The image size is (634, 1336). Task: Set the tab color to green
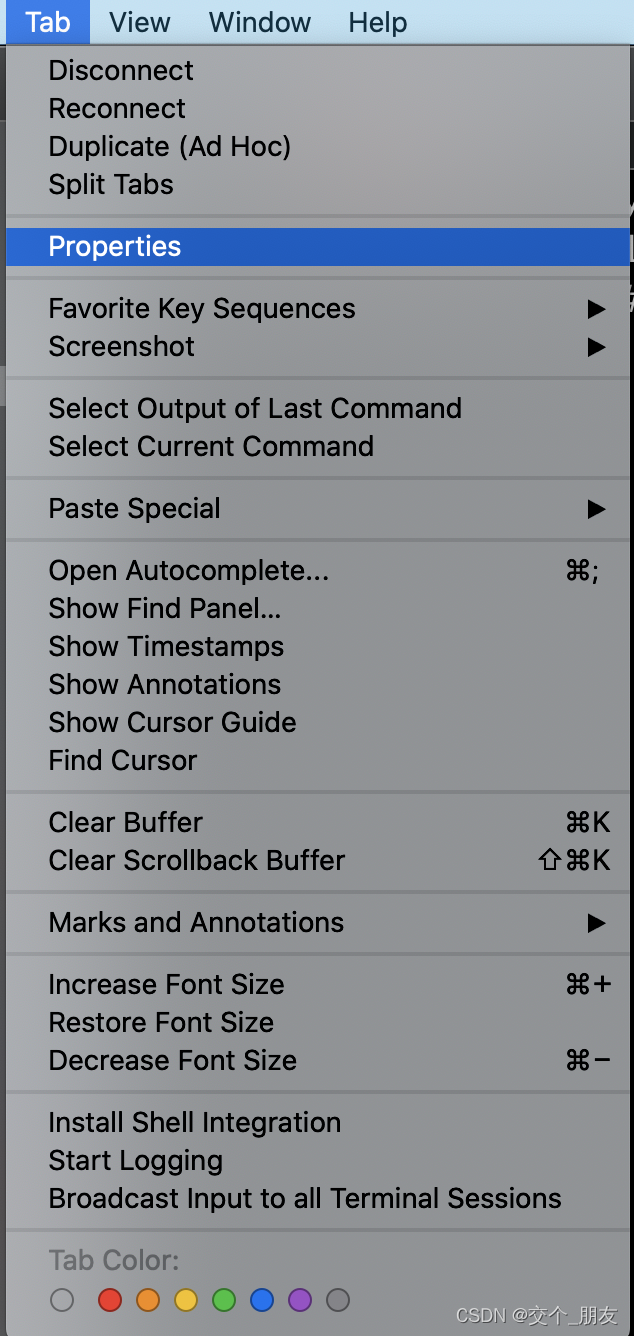click(x=224, y=1300)
